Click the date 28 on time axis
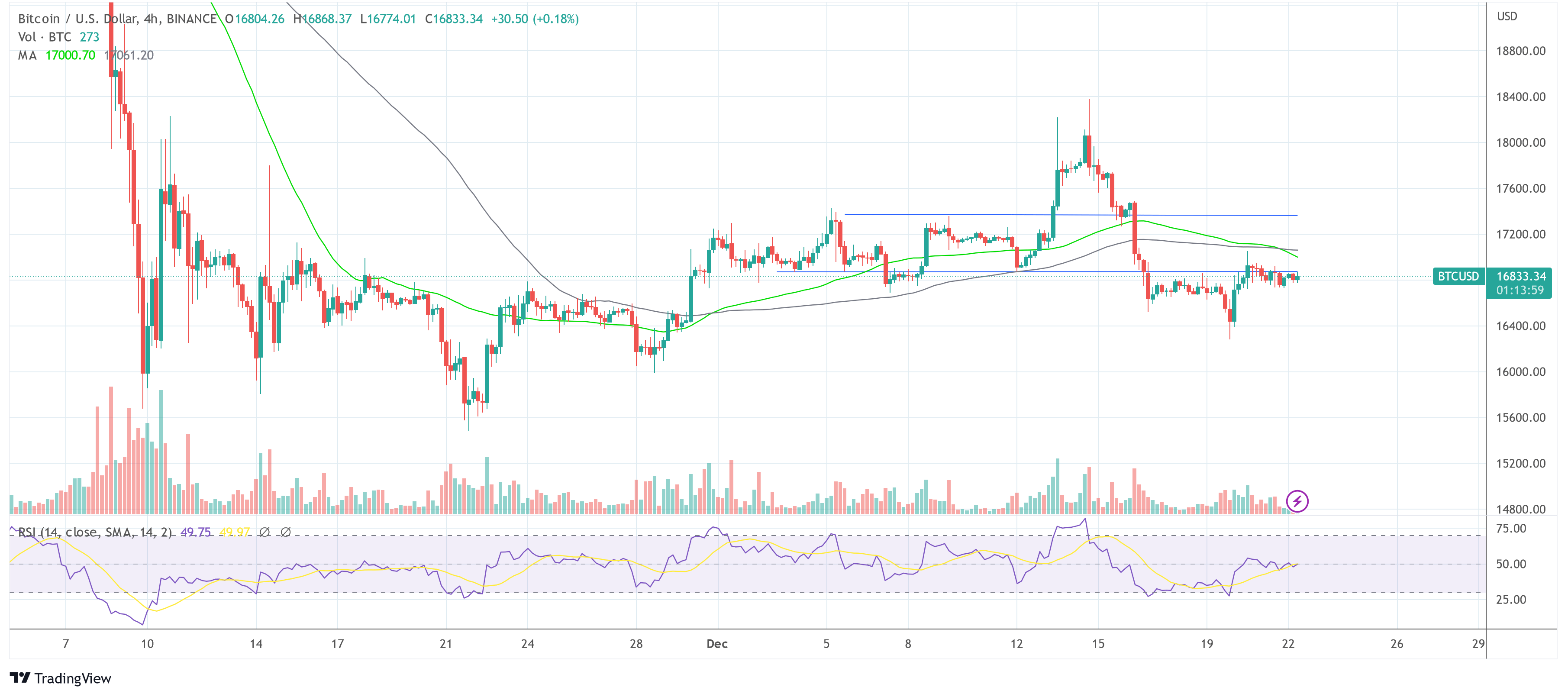Viewport: 1568px width, 697px height. tap(636, 644)
